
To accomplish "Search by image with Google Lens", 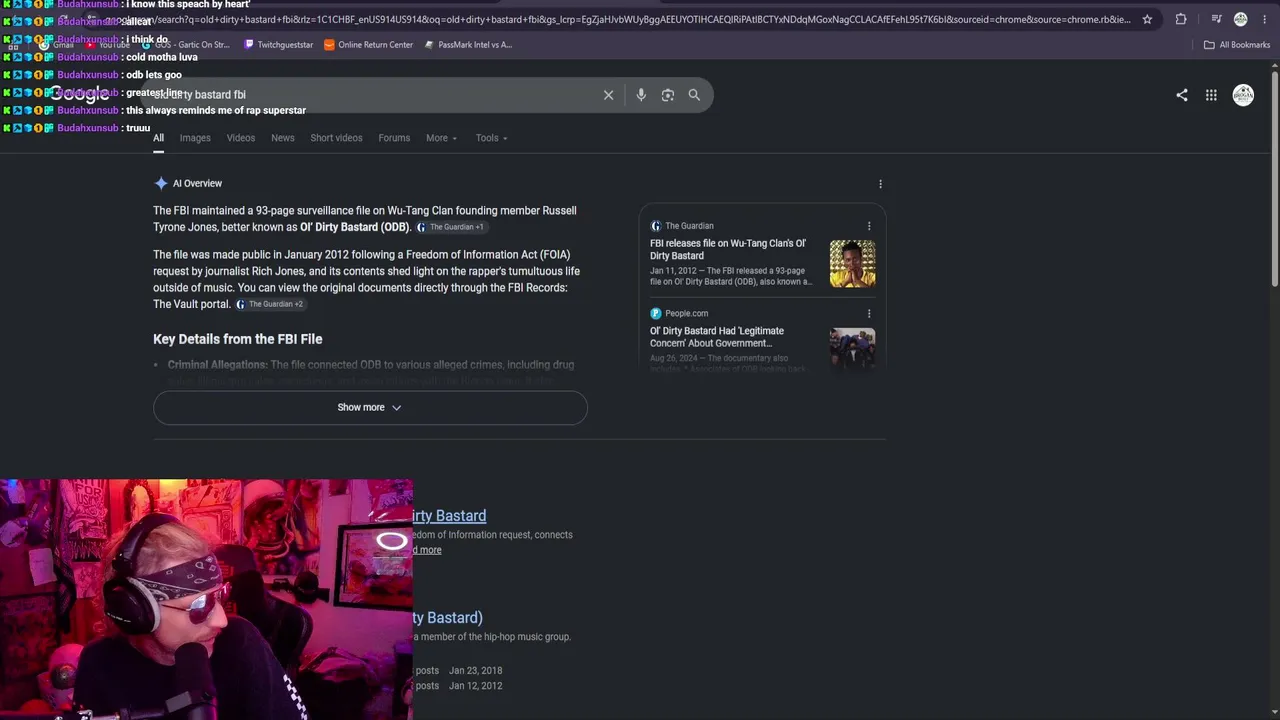I will tap(668, 95).
